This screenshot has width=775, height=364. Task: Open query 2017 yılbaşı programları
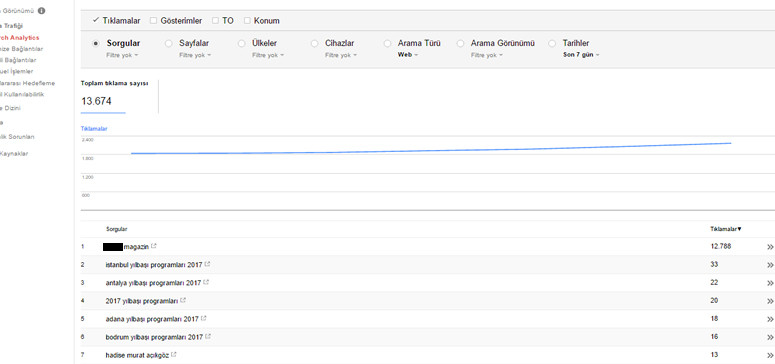[x=142, y=301]
